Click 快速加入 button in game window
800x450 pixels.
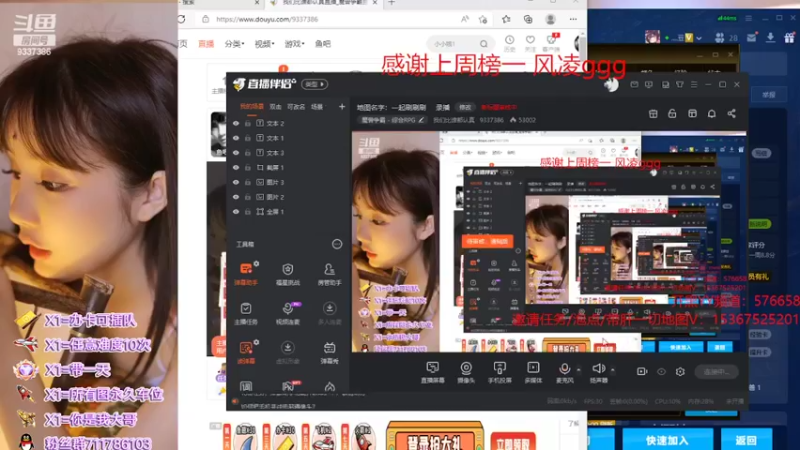(x=667, y=440)
